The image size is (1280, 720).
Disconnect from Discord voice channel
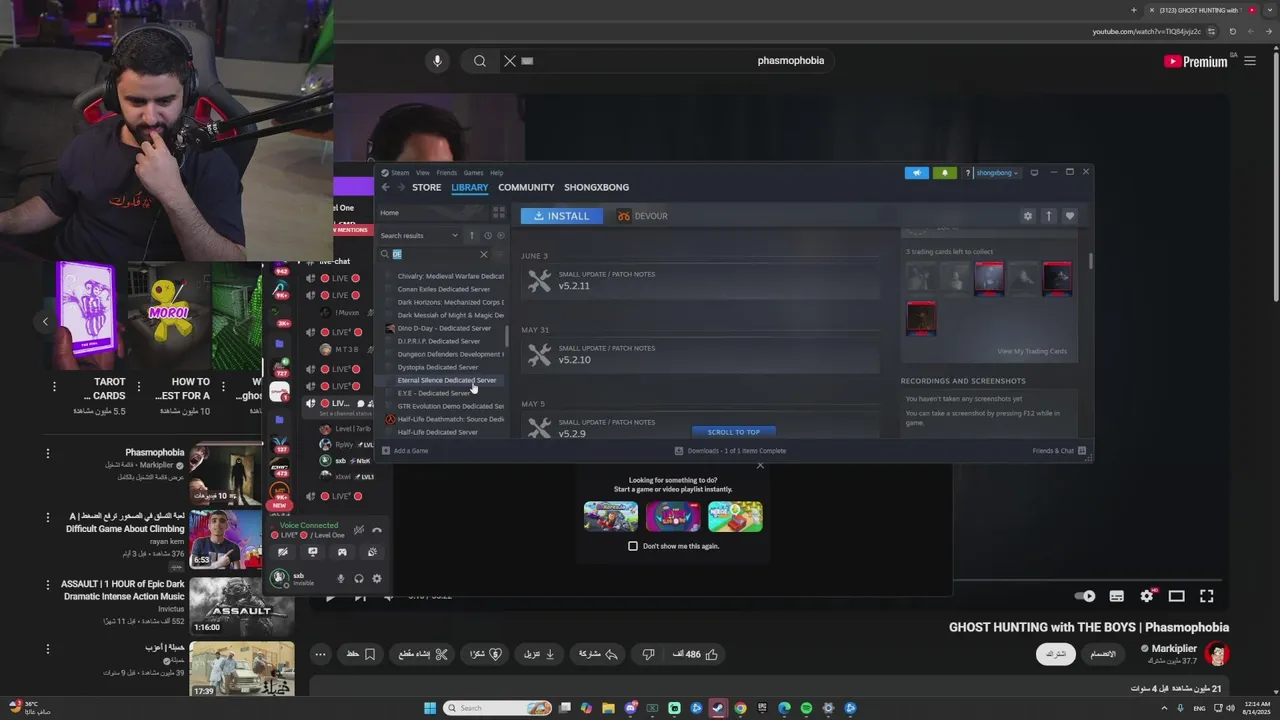tap(377, 530)
